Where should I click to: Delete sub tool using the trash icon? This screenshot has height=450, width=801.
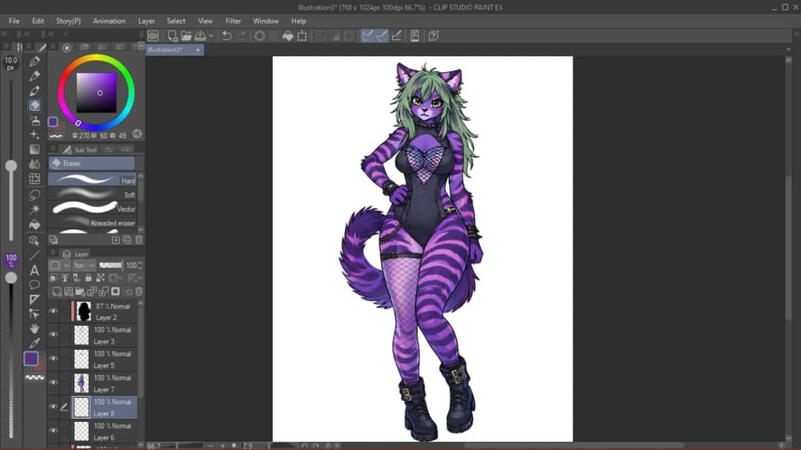(139, 240)
